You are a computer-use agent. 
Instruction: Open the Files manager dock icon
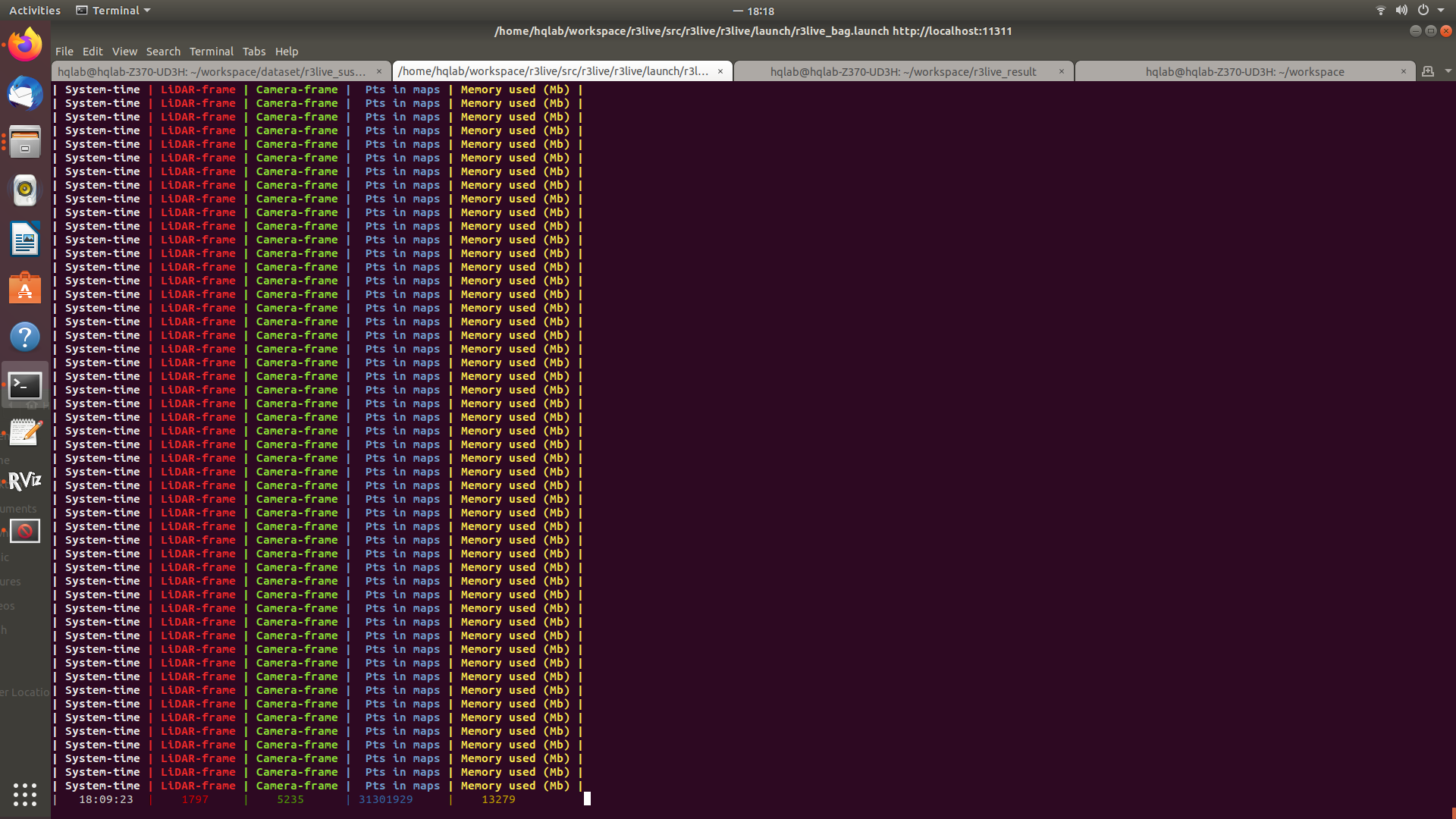coord(25,142)
